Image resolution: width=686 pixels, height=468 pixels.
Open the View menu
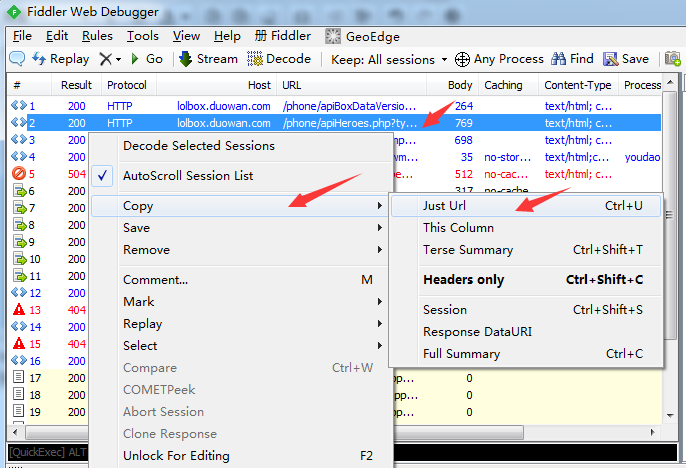pyautogui.click(x=186, y=36)
